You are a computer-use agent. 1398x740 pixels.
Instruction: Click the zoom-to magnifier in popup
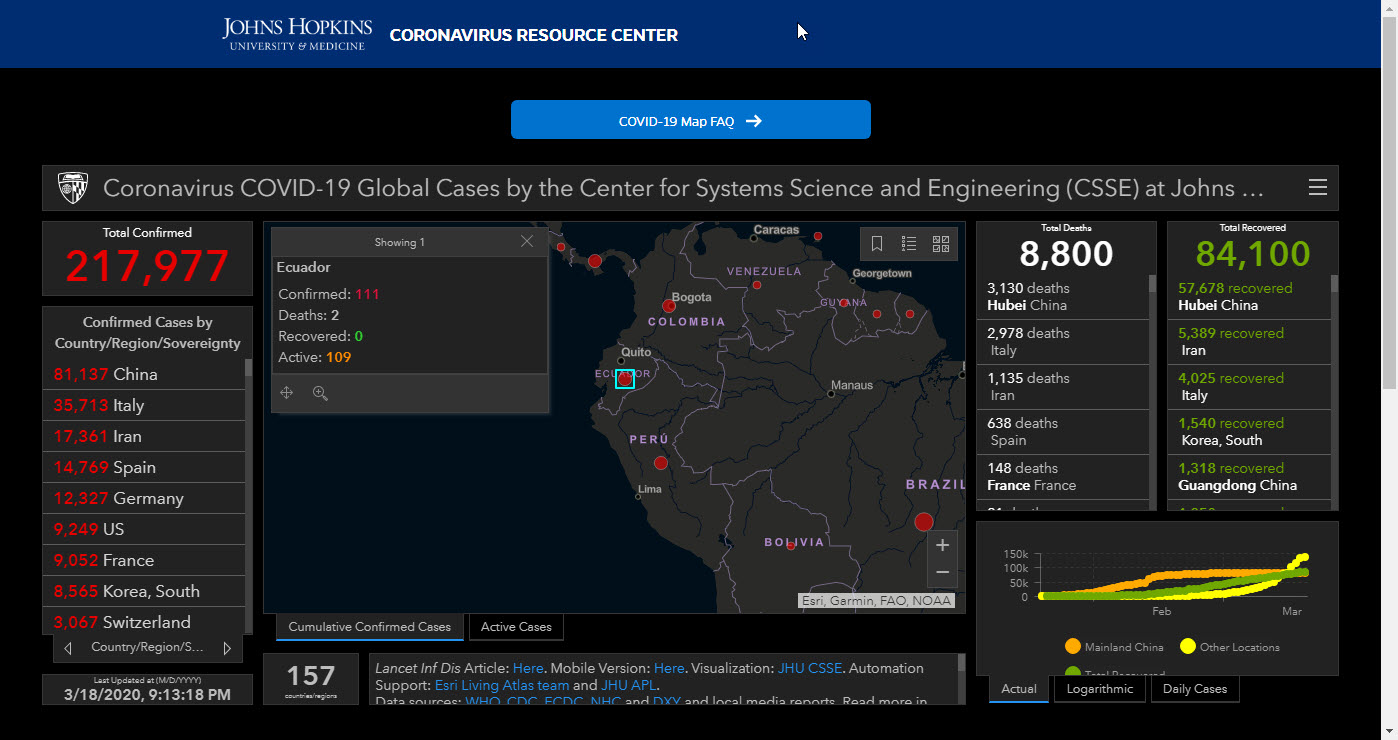click(320, 393)
